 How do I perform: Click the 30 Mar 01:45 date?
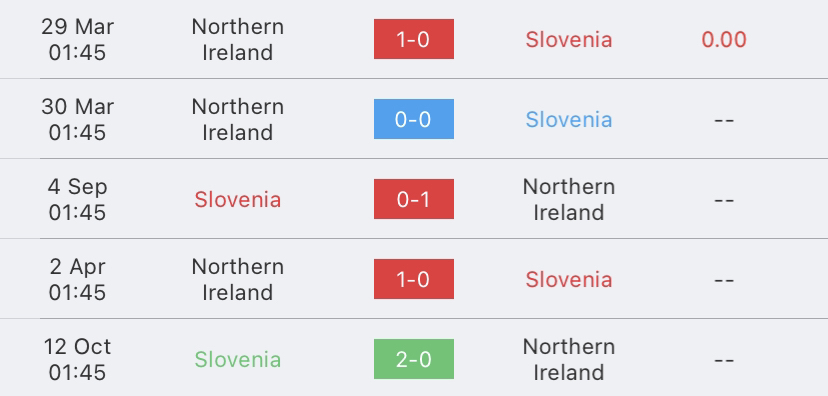pos(78,119)
